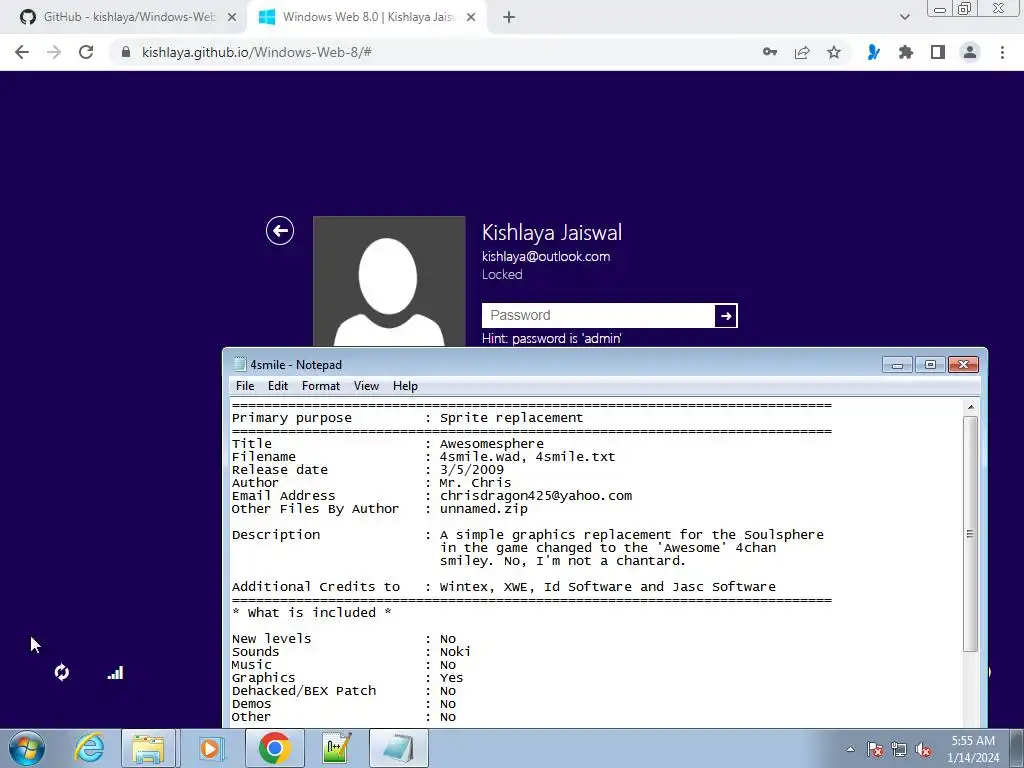Launch Internet Explorer from taskbar
The image size is (1024, 768).
(89, 748)
